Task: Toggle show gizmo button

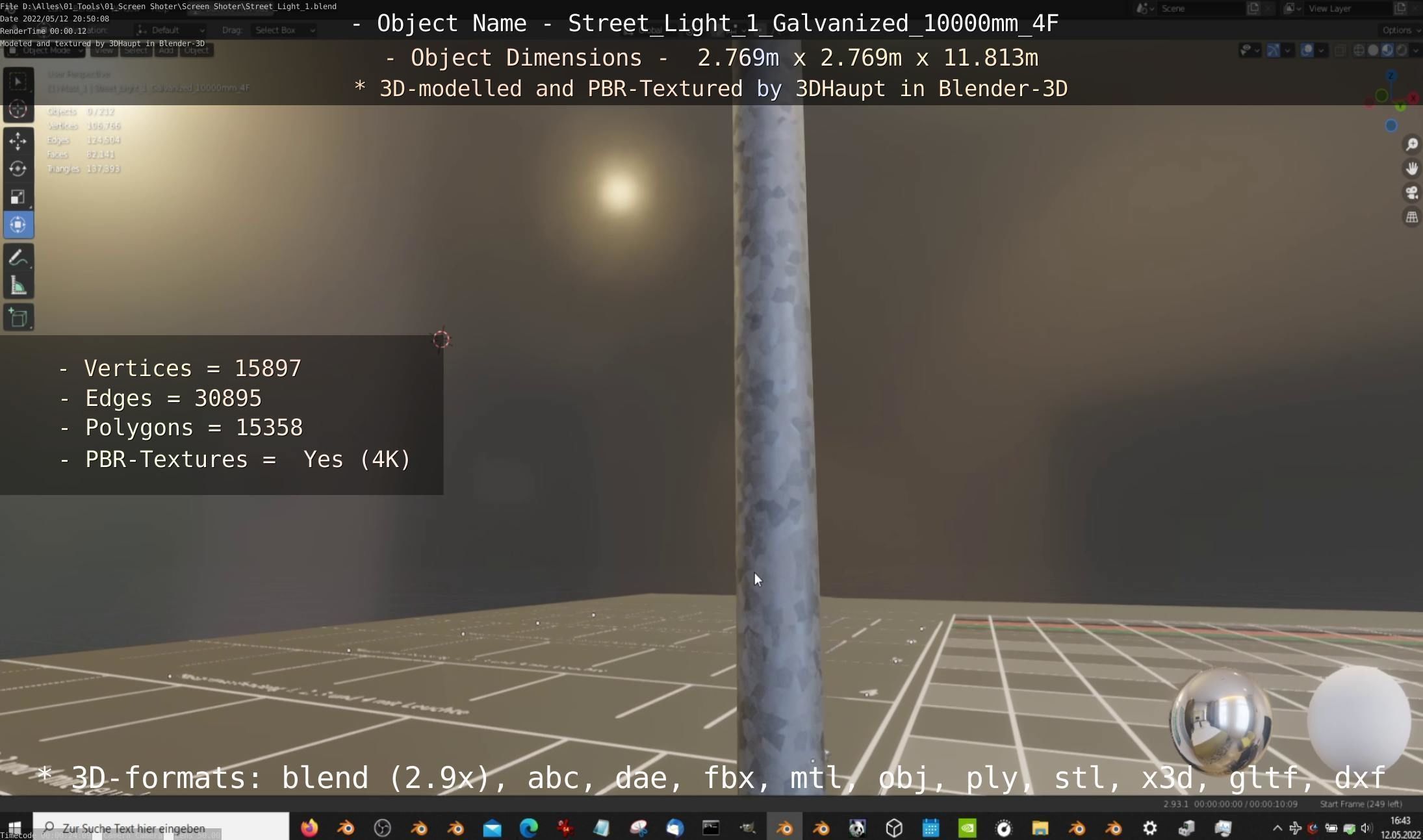Action: 1274,50
